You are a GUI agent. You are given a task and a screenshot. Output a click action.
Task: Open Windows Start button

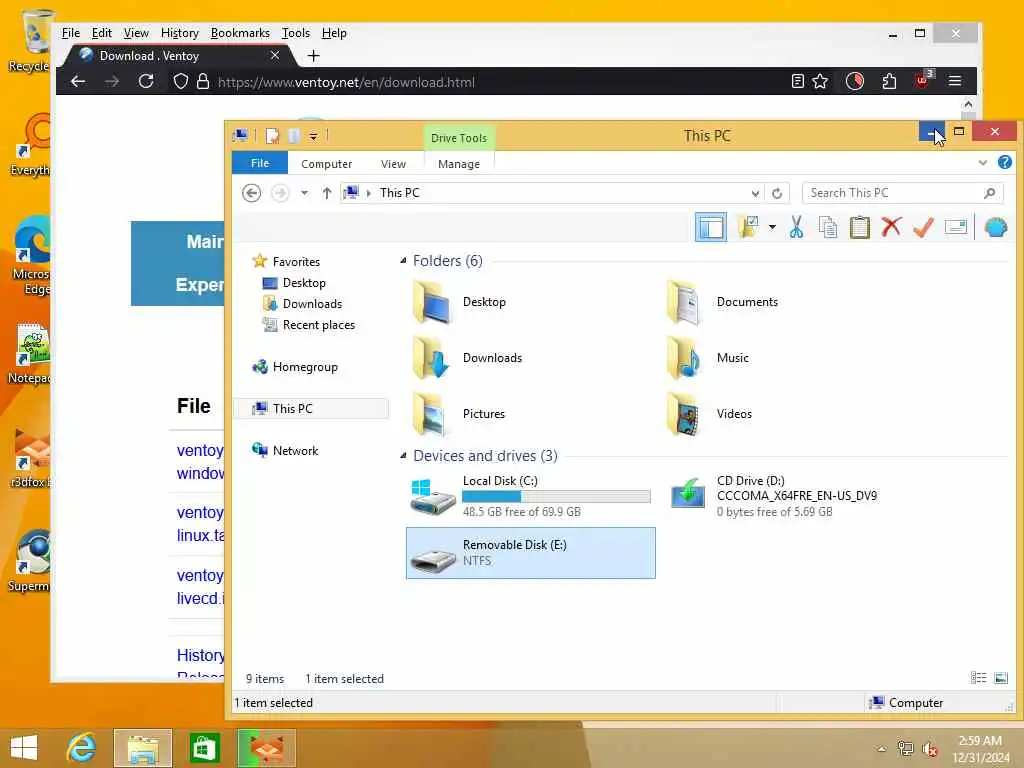tap(24, 748)
